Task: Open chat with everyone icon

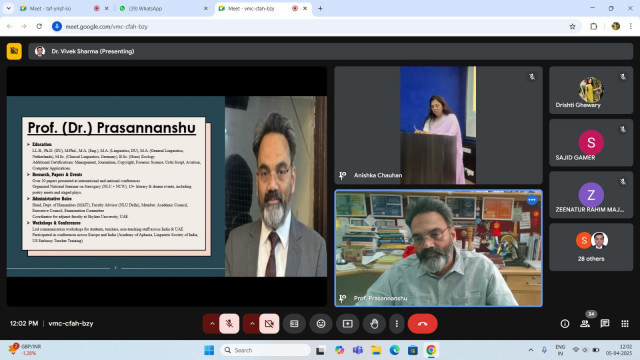Action: click(x=605, y=324)
